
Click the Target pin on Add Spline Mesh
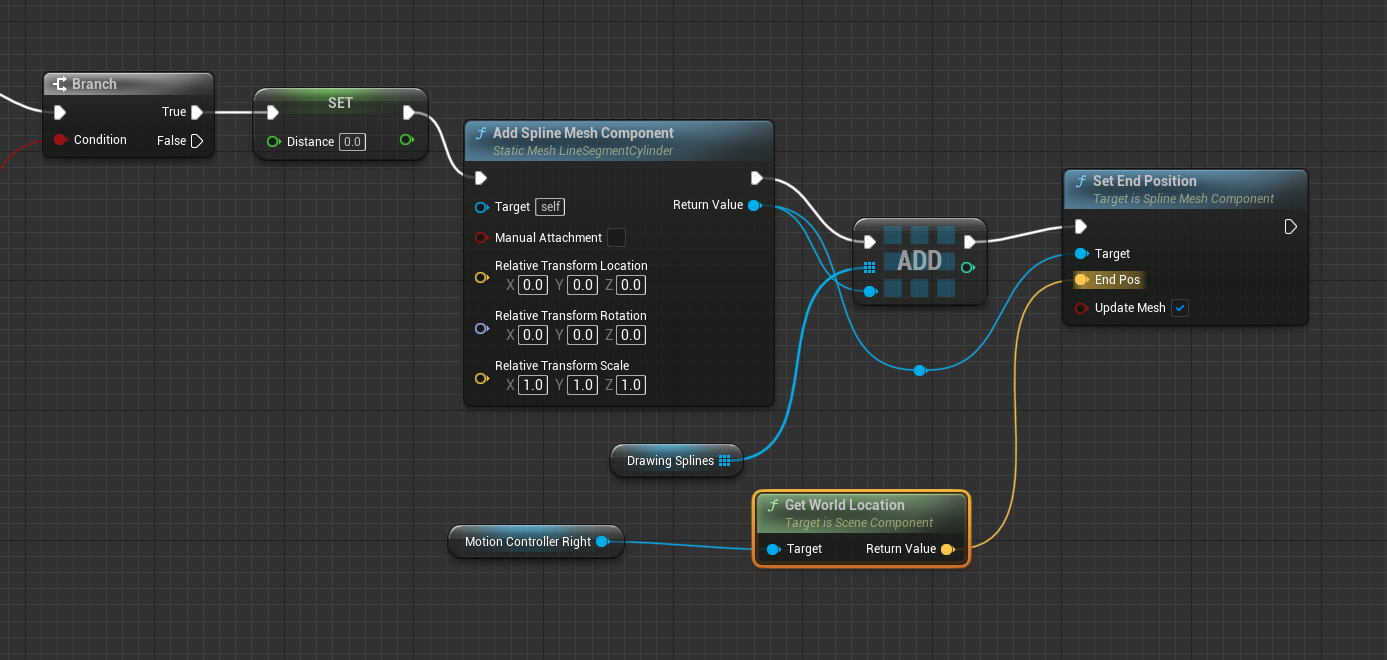coord(482,207)
